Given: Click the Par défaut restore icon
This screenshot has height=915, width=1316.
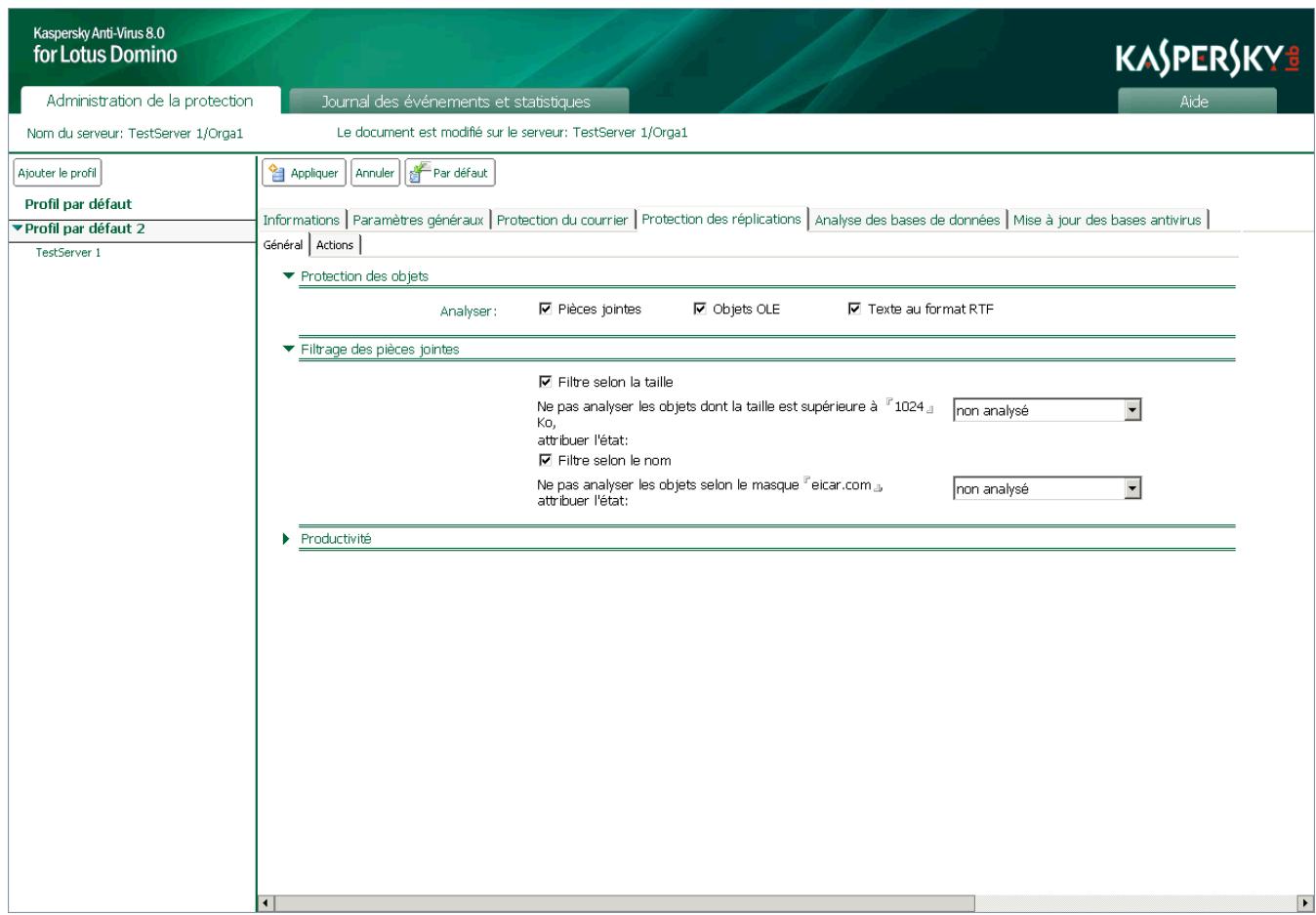Looking at the screenshot, I should [x=420, y=173].
